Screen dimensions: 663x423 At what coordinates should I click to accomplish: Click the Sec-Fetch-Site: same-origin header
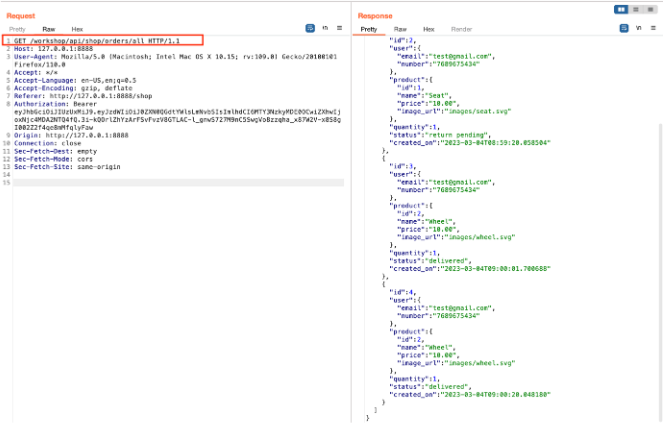point(67,167)
